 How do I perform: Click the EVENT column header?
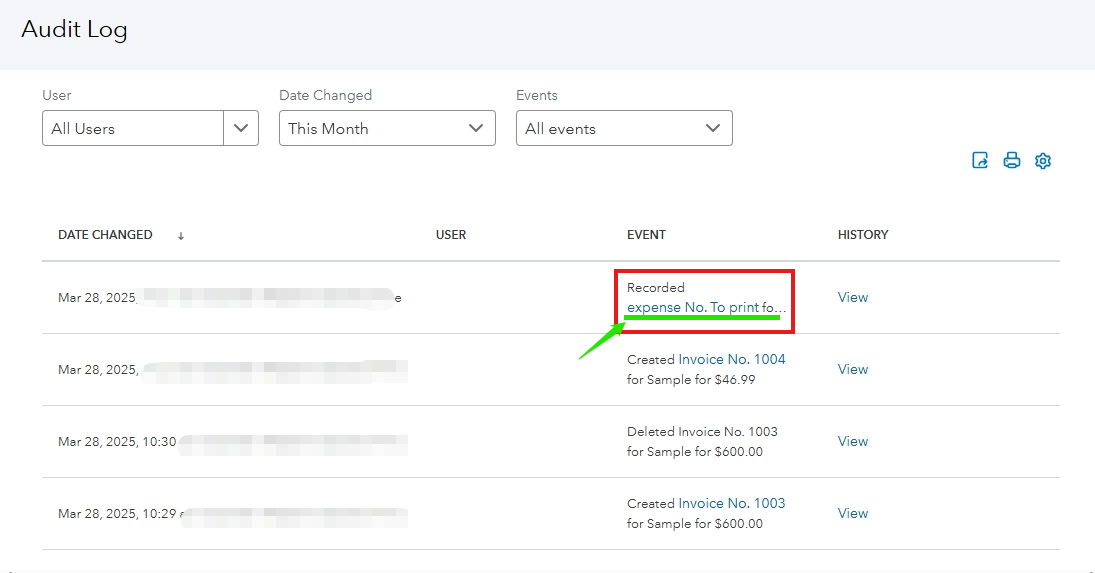tap(646, 235)
